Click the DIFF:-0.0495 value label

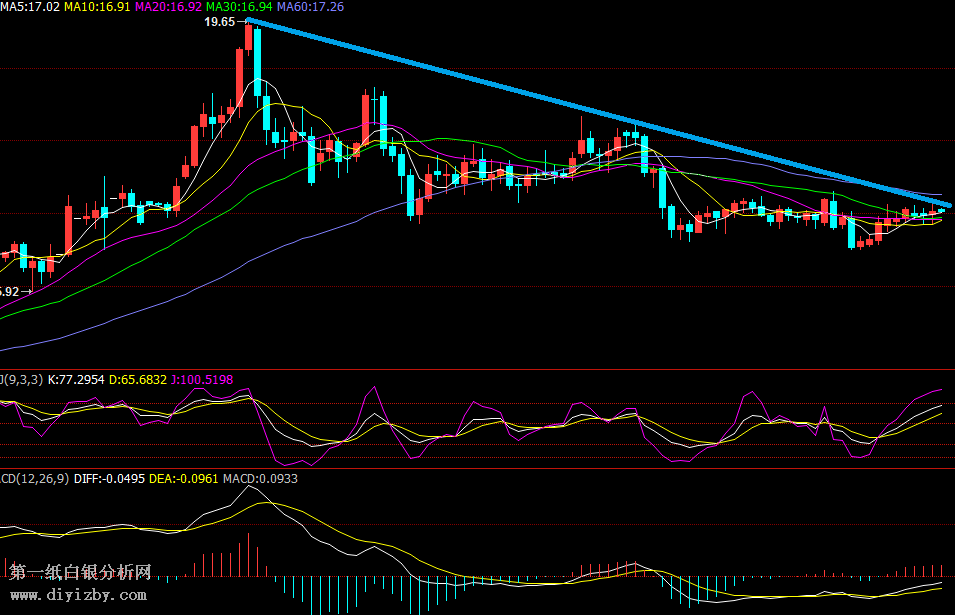pos(109,479)
